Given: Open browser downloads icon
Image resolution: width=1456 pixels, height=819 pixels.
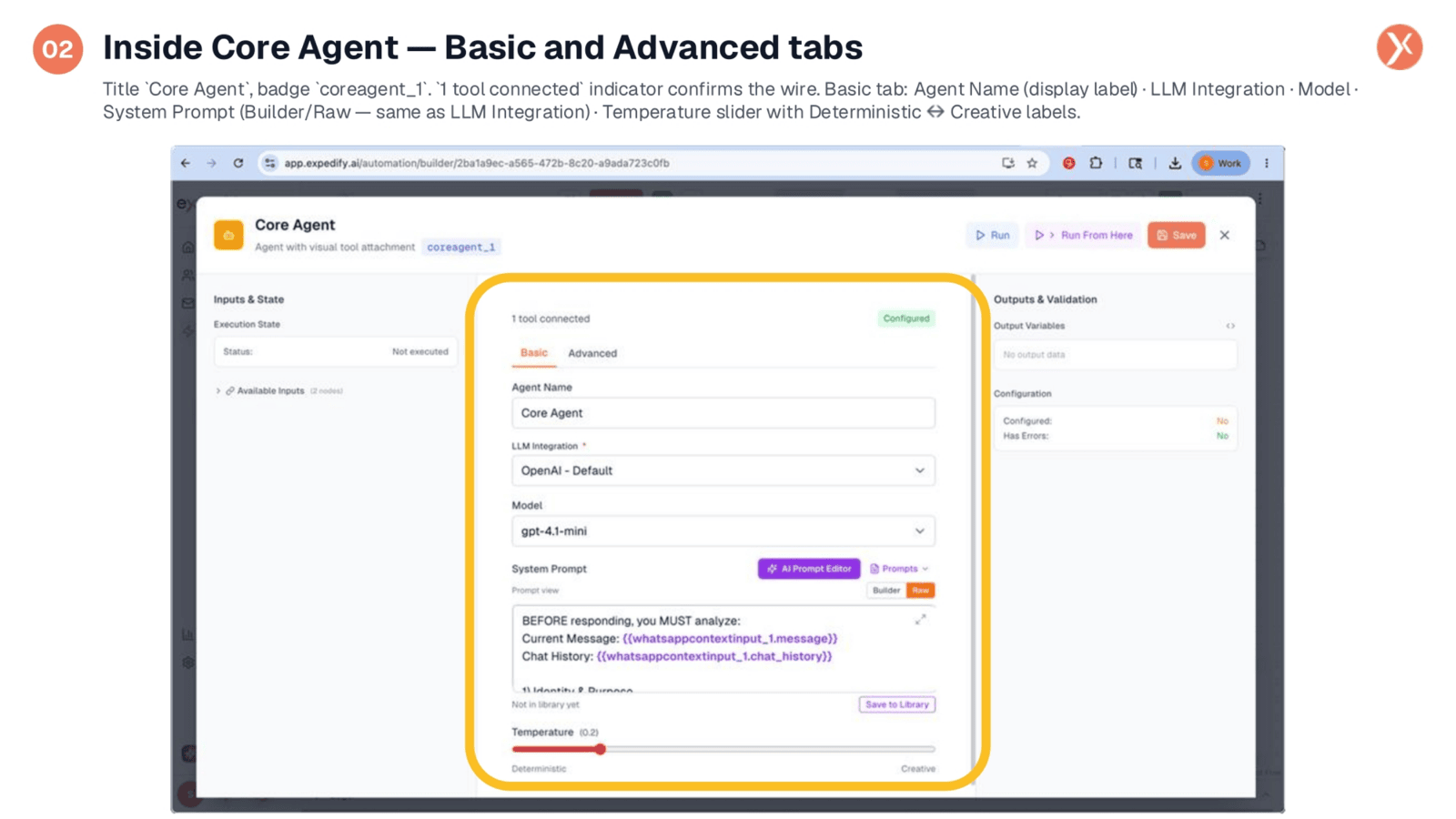Looking at the screenshot, I should click(1175, 163).
